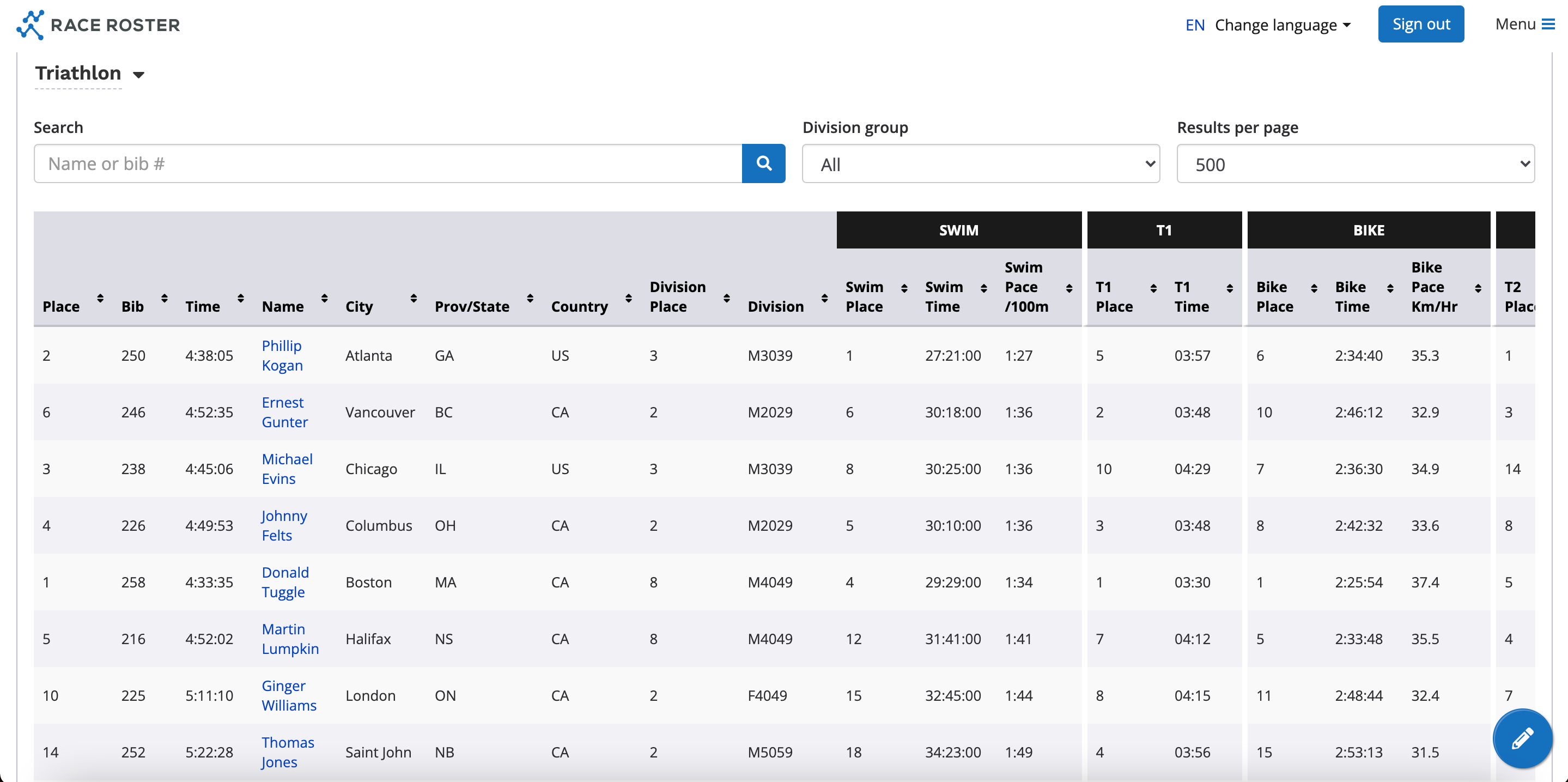The width and height of the screenshot is (1568, 782).
Task: Sort by Swim Time column arrows
Action: (983, 288)
